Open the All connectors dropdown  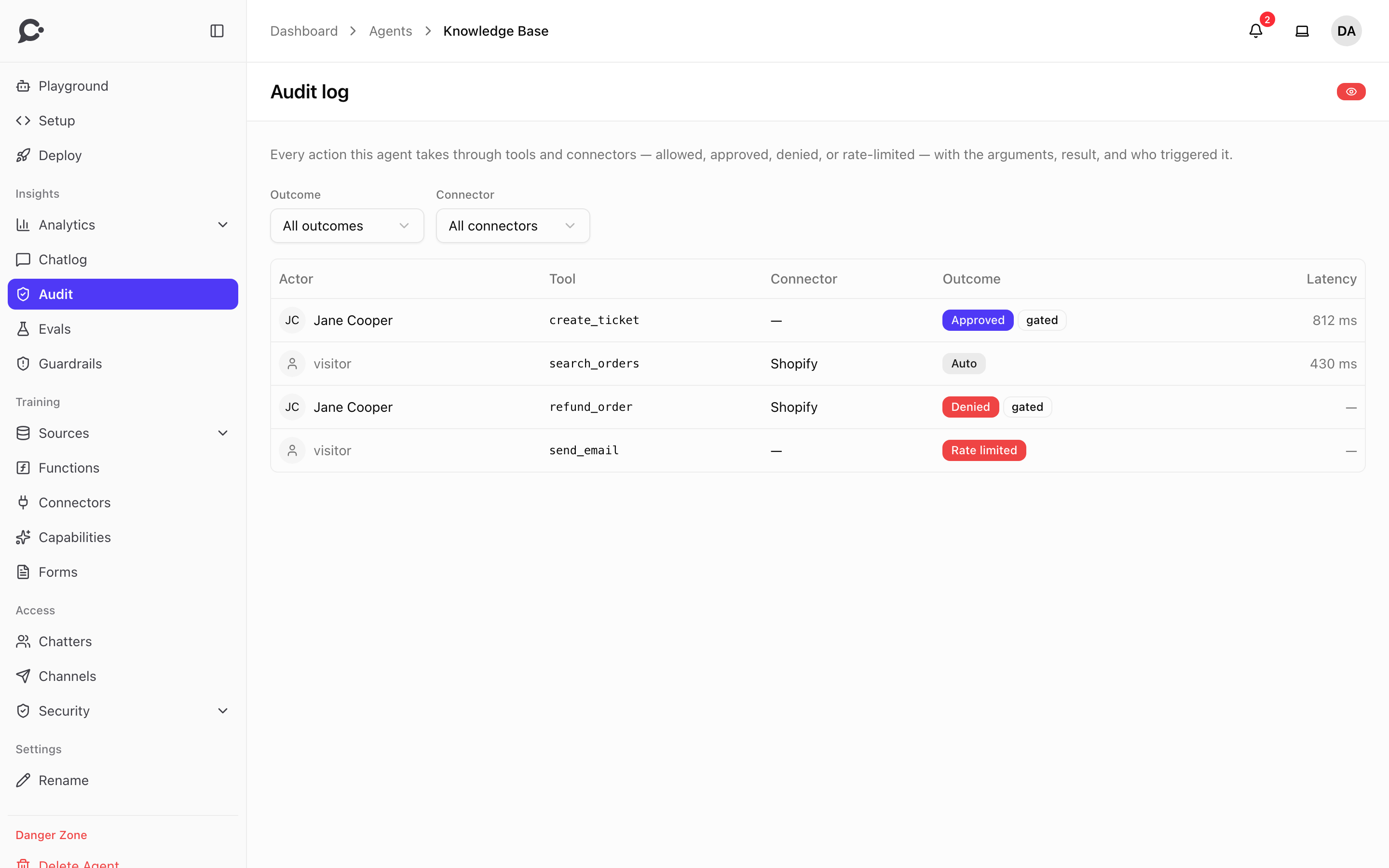click(513, 226)
